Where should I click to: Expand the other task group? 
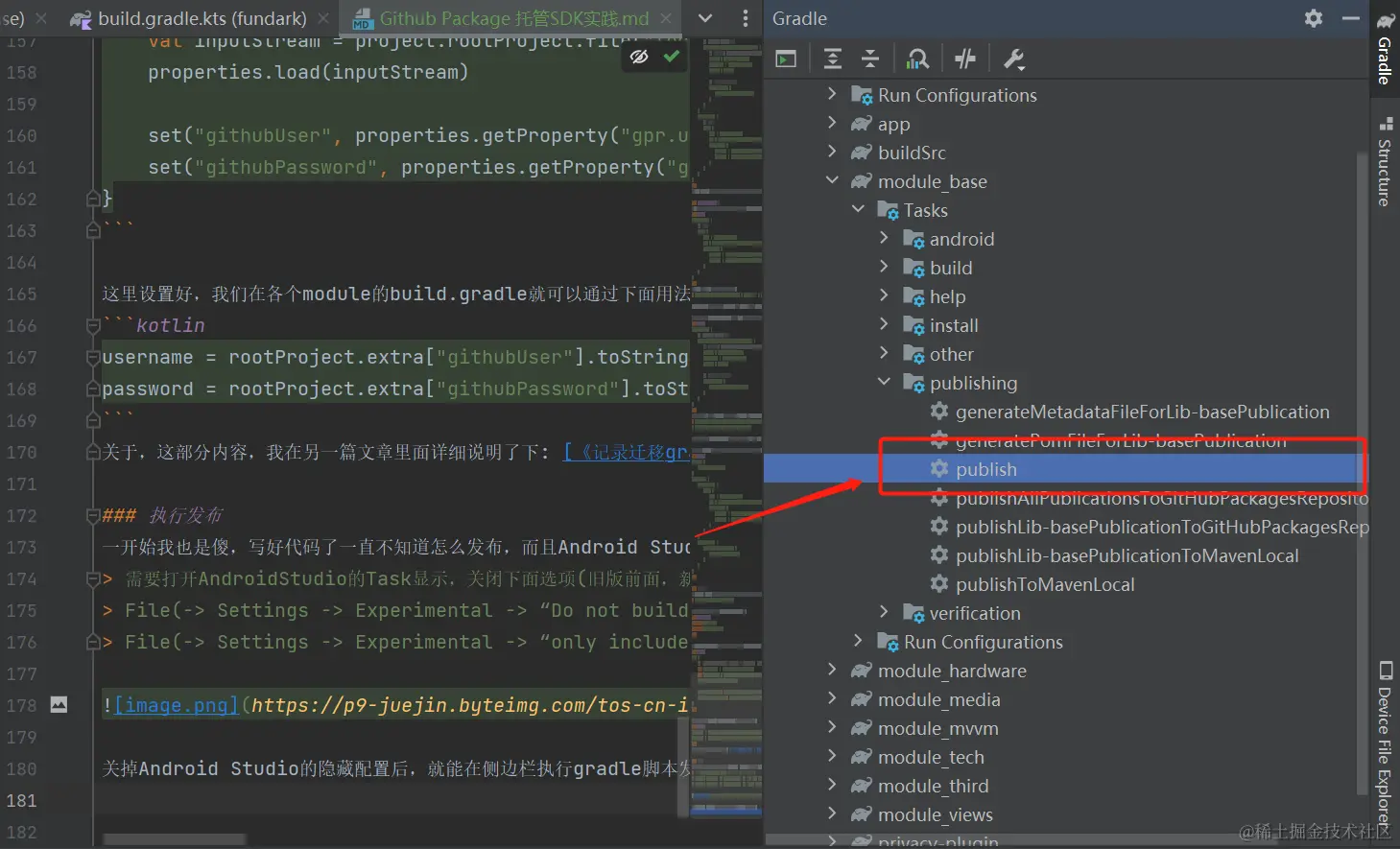884,353
